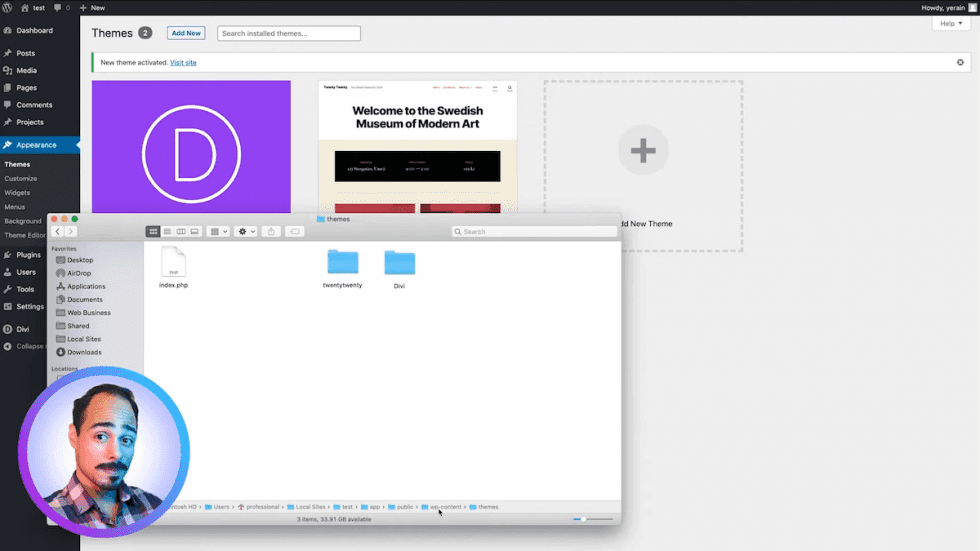Open Posts in the WordPress sidebar

tap(26, 53)
